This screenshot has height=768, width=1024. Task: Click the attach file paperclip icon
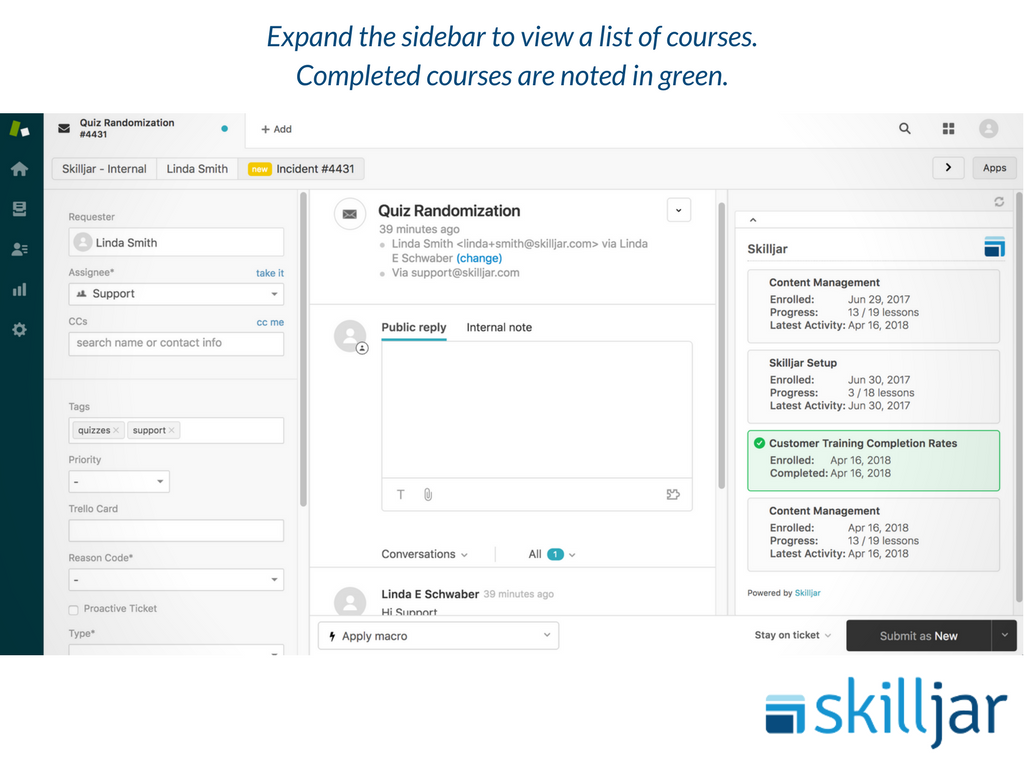[x=428, y=494]
